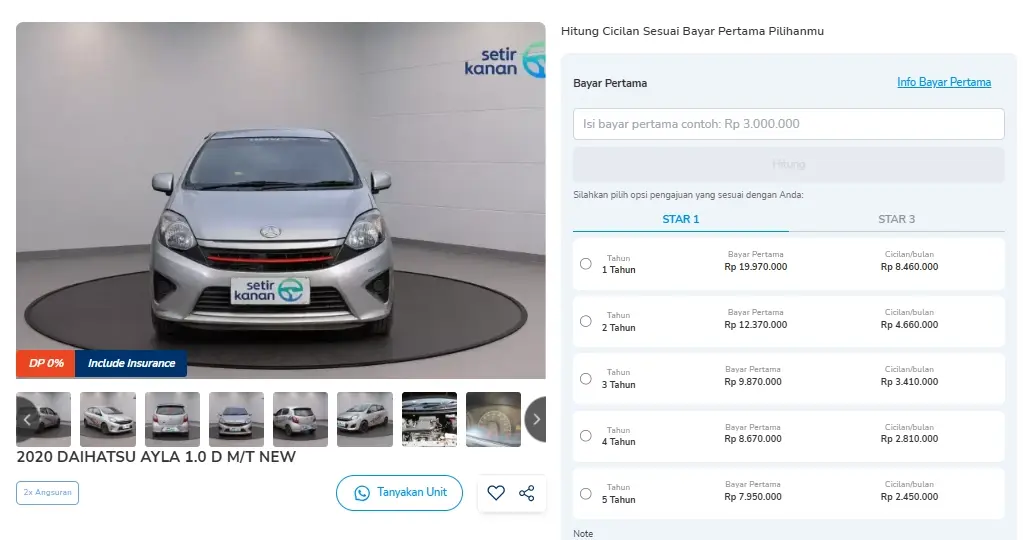This screenshot has width=1023, height=540.
Task: Open the dashboard speedometer thumbnail
Action: pos(493,419)
